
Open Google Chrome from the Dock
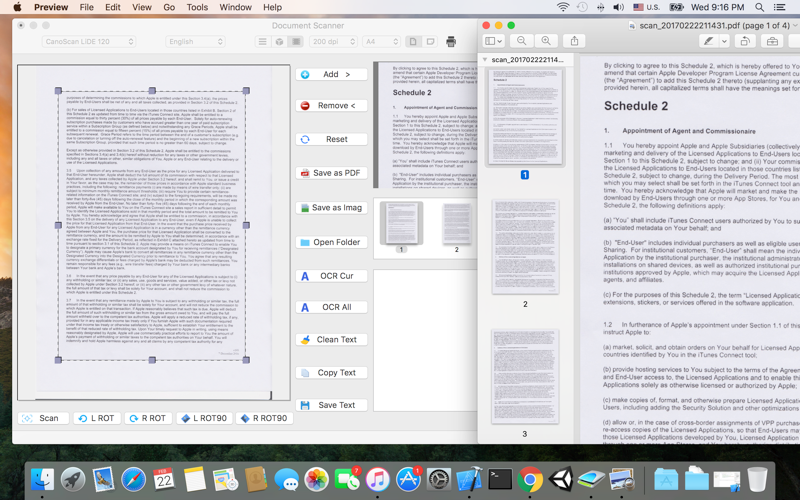(530, 480)
